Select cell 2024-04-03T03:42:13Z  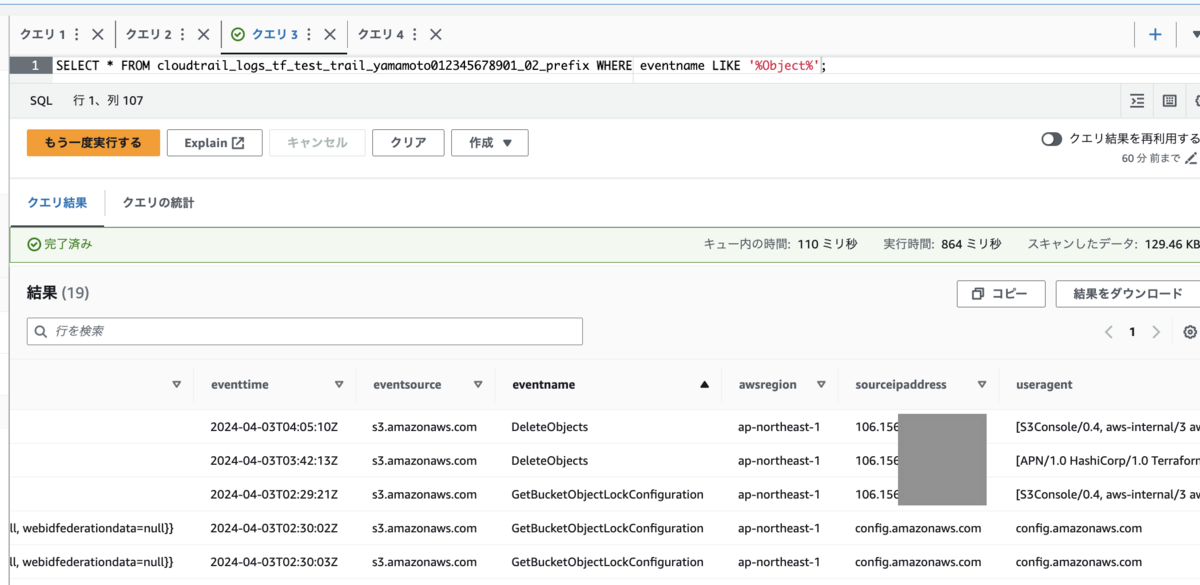pyautogui.click(x=274, y=461)
